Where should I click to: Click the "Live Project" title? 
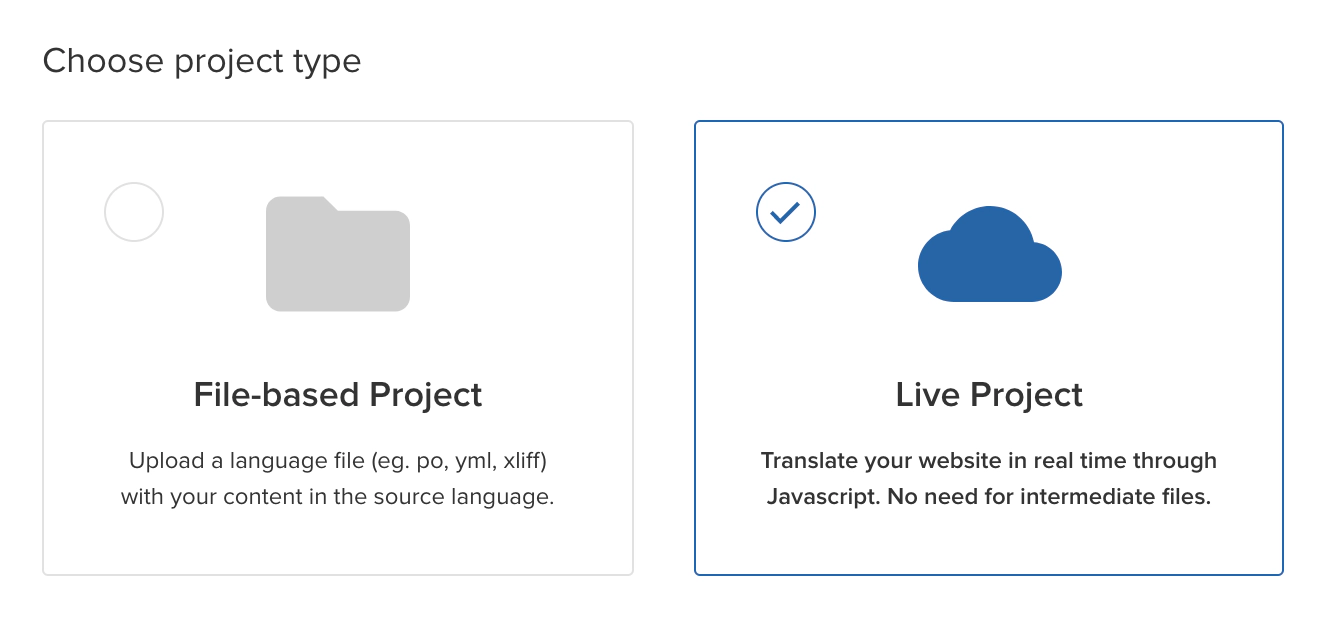[989, 395]
